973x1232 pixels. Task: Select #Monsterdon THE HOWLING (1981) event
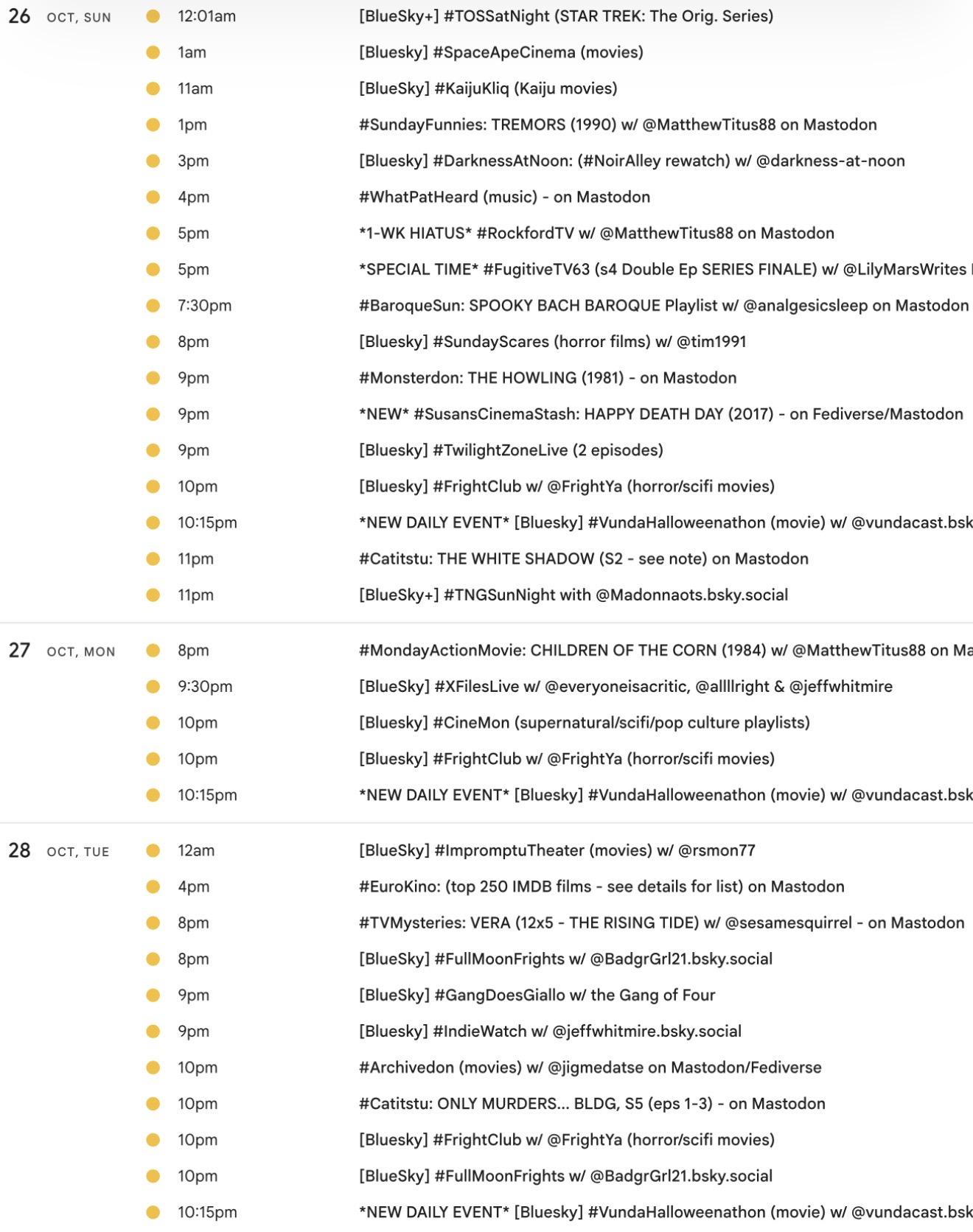(x=547, y=377)
